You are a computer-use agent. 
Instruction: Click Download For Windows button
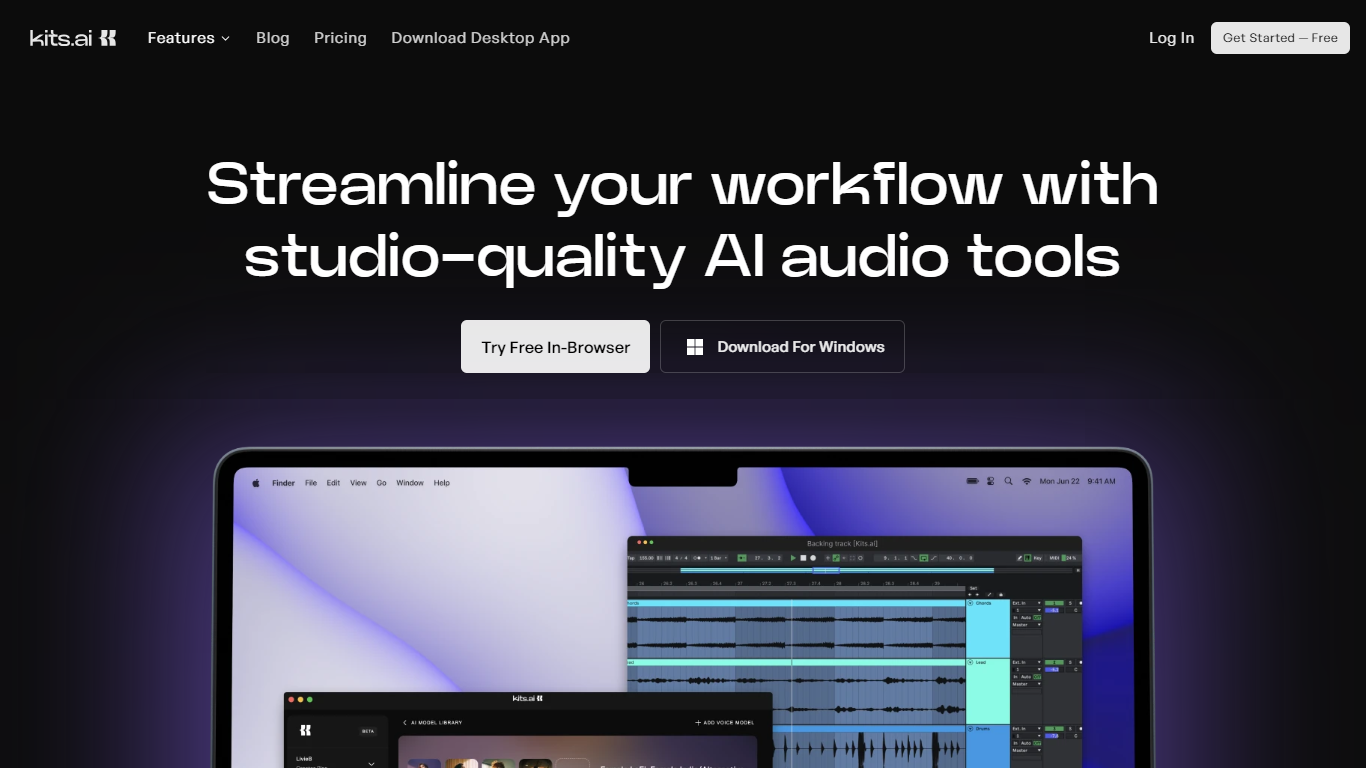click(782, 347)
